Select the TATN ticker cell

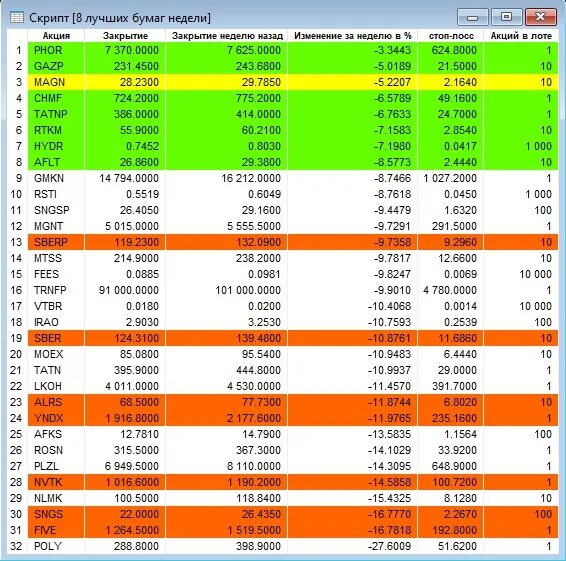[56, 370]
